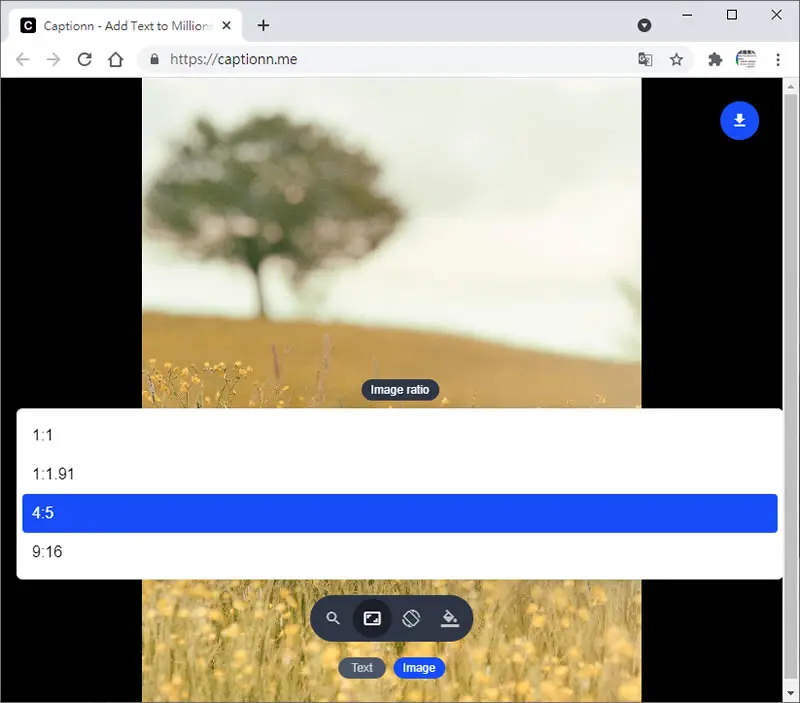Select the image ratio icon
The width and height of the screenshot is (800, 703).
pyautogui.click(x=372, y=618)
